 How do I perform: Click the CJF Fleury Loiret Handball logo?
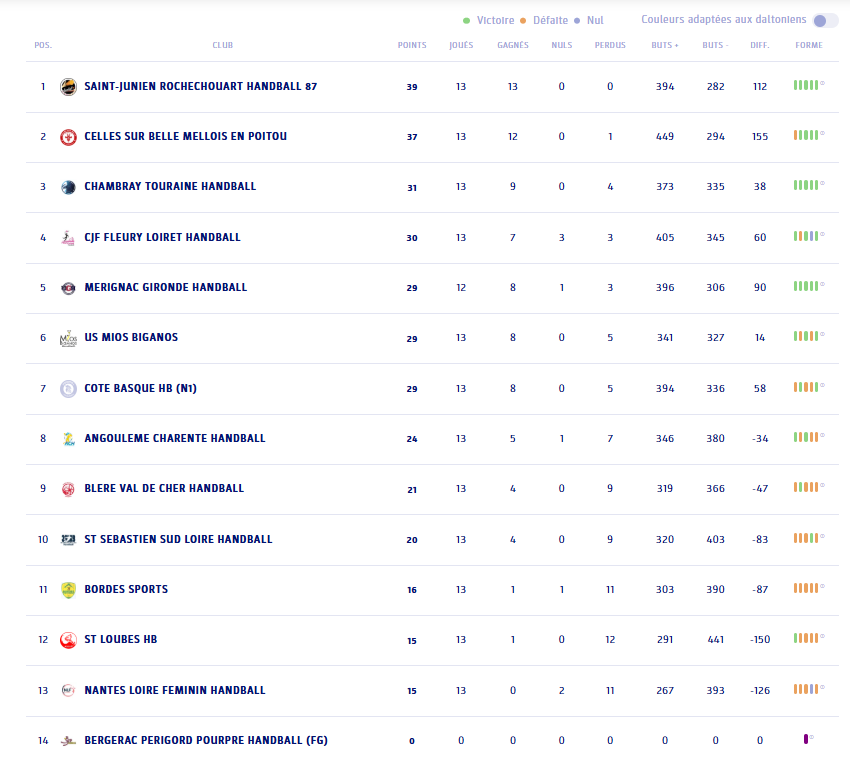click(68, 238)
